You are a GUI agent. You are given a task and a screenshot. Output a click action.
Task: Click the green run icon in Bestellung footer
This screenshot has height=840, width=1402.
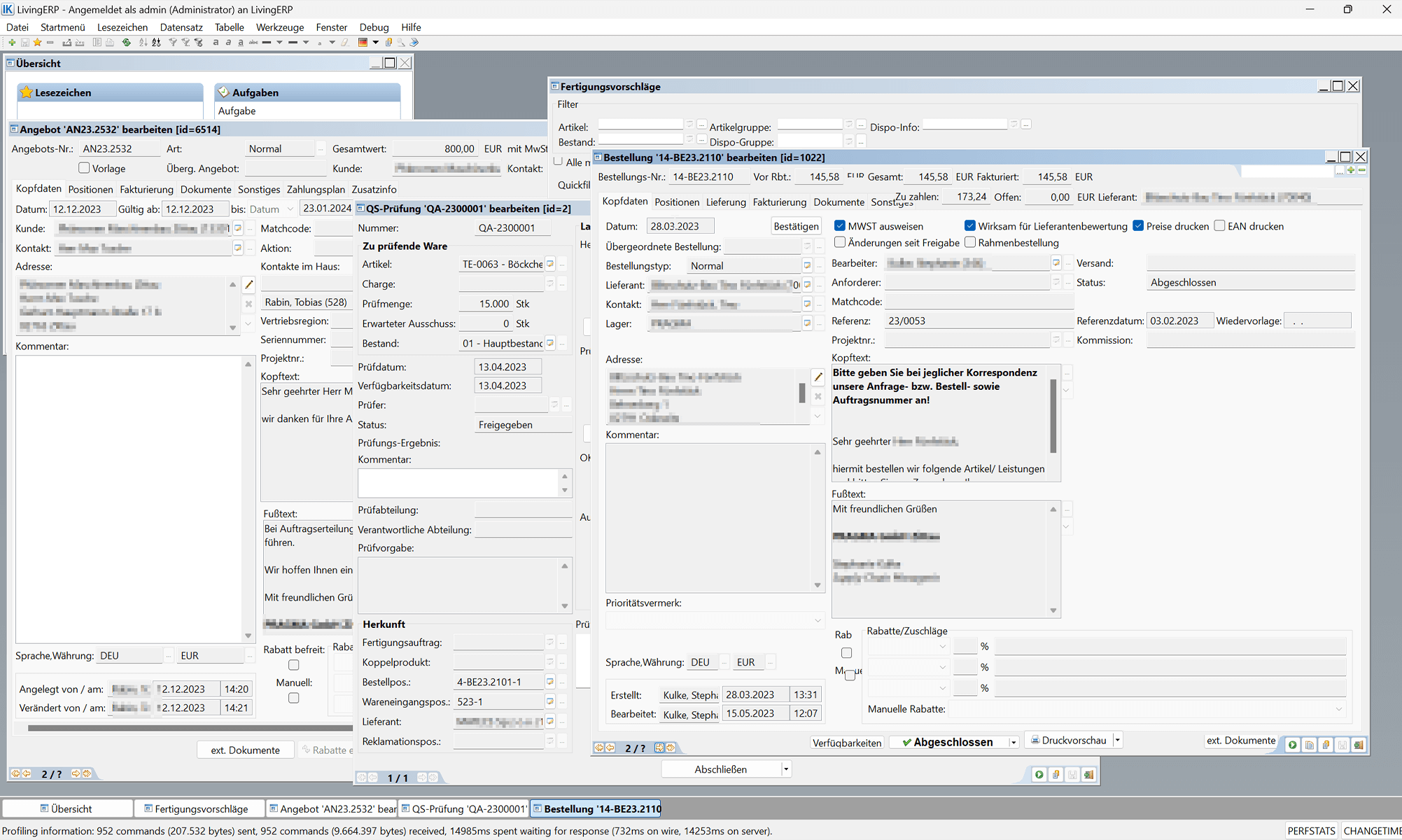coord(1293,745)
